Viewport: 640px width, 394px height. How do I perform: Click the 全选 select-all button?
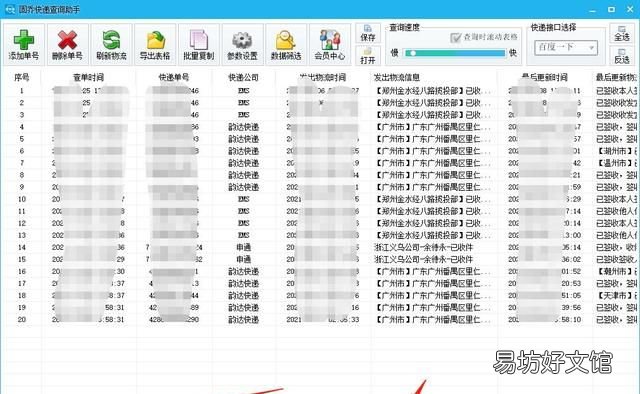622,33
